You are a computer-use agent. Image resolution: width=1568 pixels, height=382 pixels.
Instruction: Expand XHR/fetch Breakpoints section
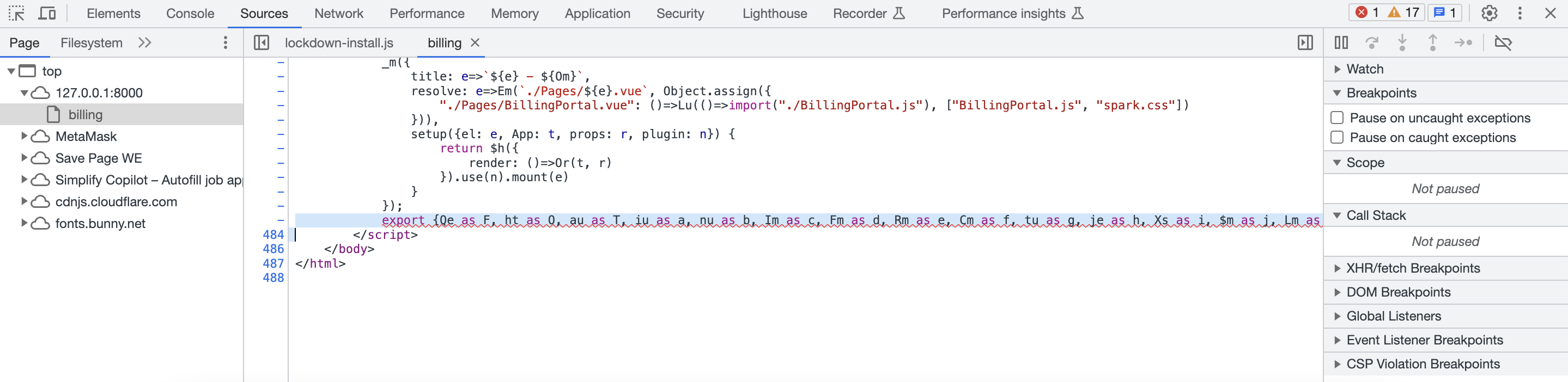tap(1338, 268)
